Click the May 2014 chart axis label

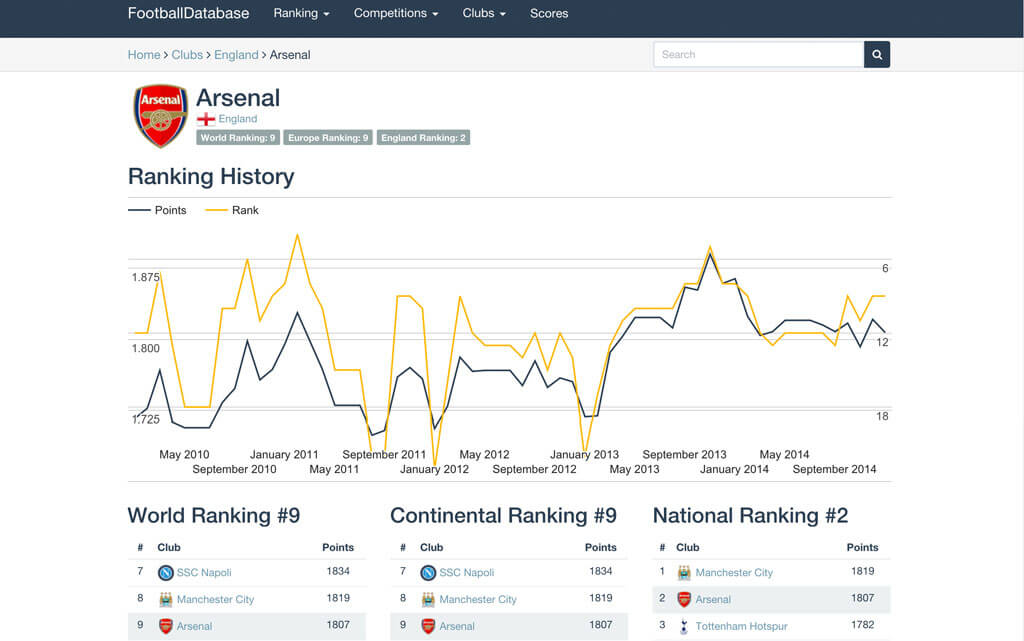coord(784,454)
